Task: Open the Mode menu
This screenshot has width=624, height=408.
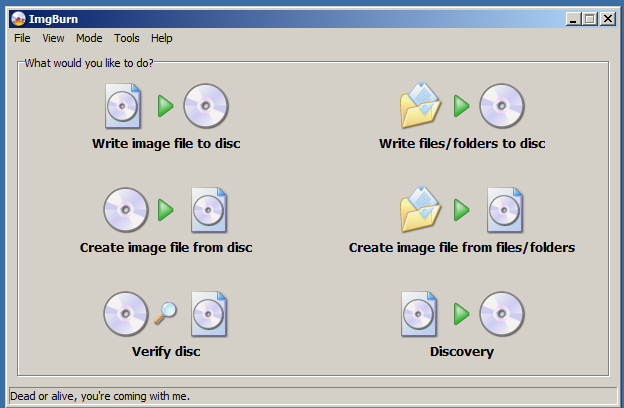Action: (x=89, y=38)
